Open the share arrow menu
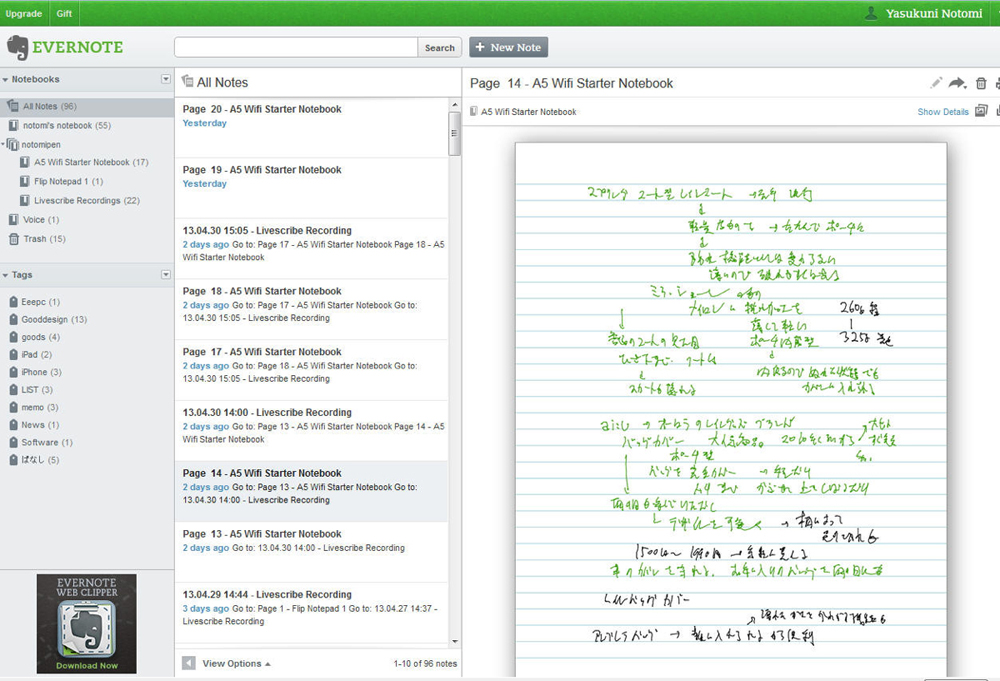Screen dimensions: 1000x681 957,83
